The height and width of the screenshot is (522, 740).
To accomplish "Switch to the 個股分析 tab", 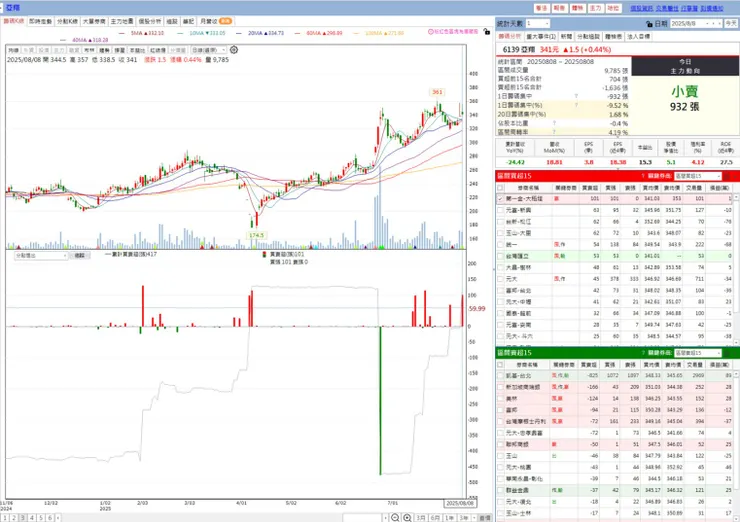I will tap(150, 21).
